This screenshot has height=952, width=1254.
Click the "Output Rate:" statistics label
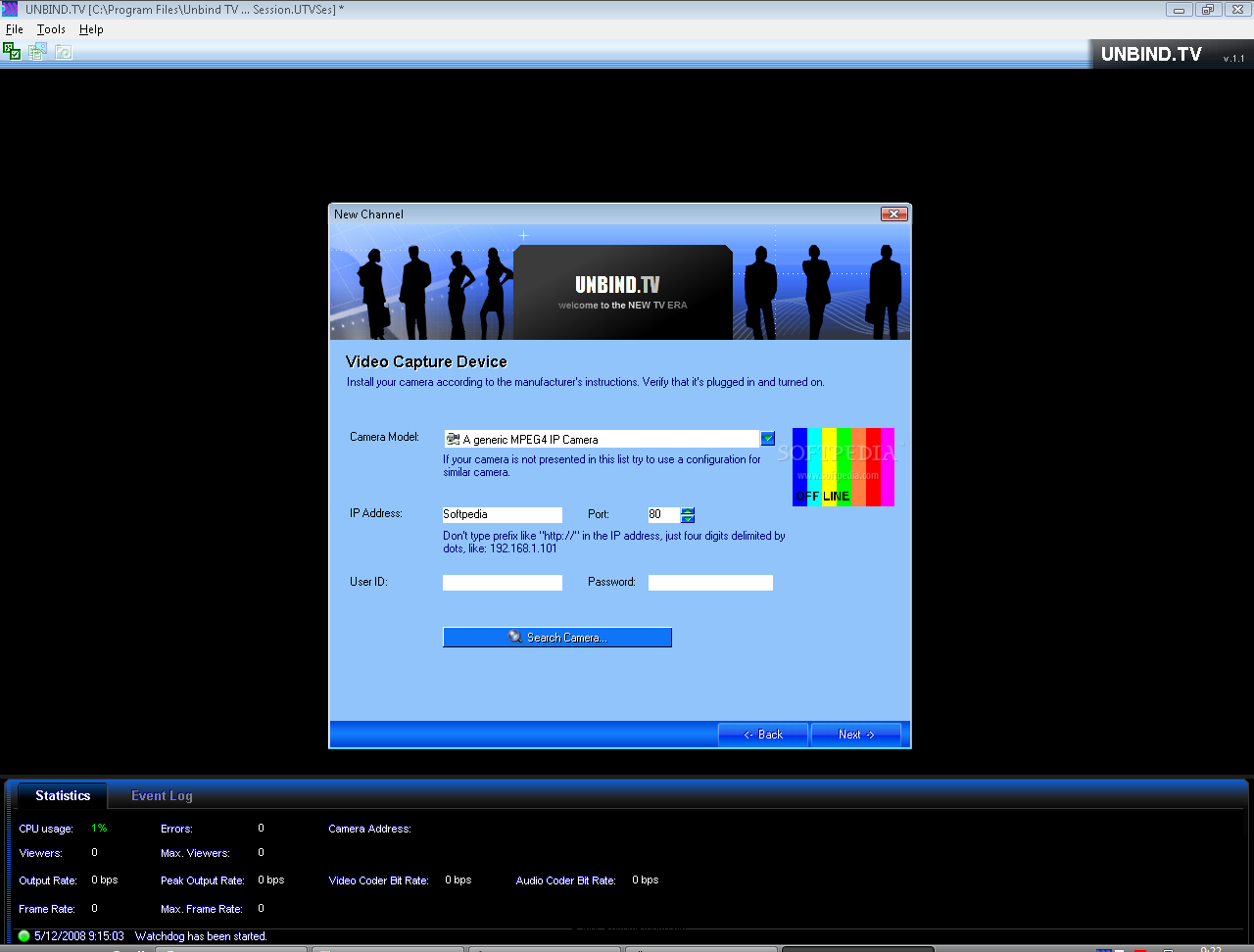[48, 881]
